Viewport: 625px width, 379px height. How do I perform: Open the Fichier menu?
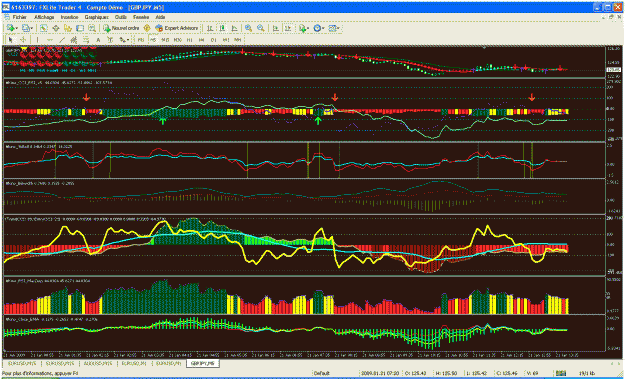click(x=19, y=17)
